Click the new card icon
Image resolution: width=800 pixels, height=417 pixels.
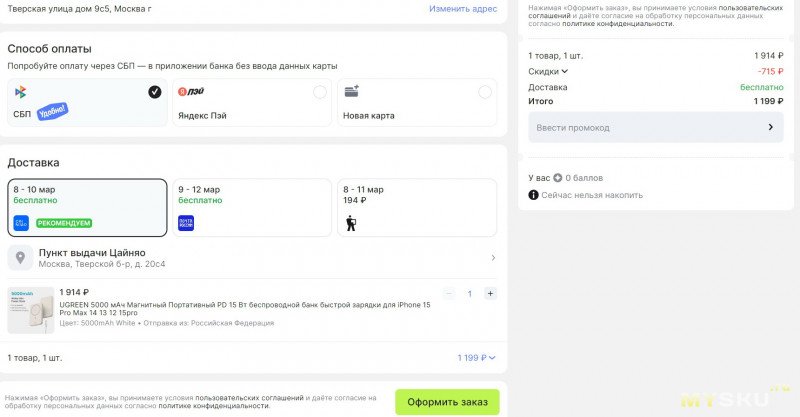(352, 91)
